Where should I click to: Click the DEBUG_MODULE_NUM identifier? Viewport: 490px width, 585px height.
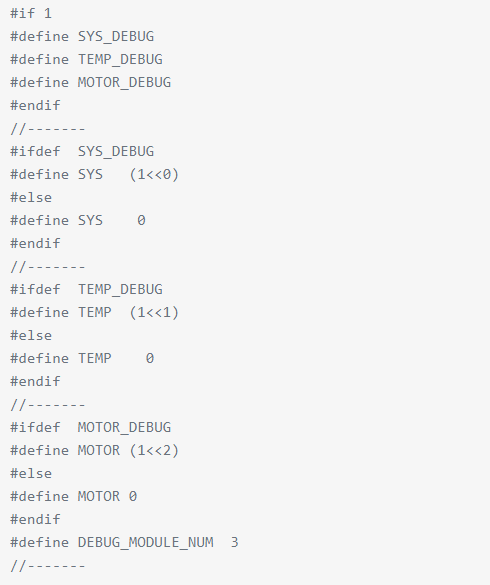tap(146, 543)
